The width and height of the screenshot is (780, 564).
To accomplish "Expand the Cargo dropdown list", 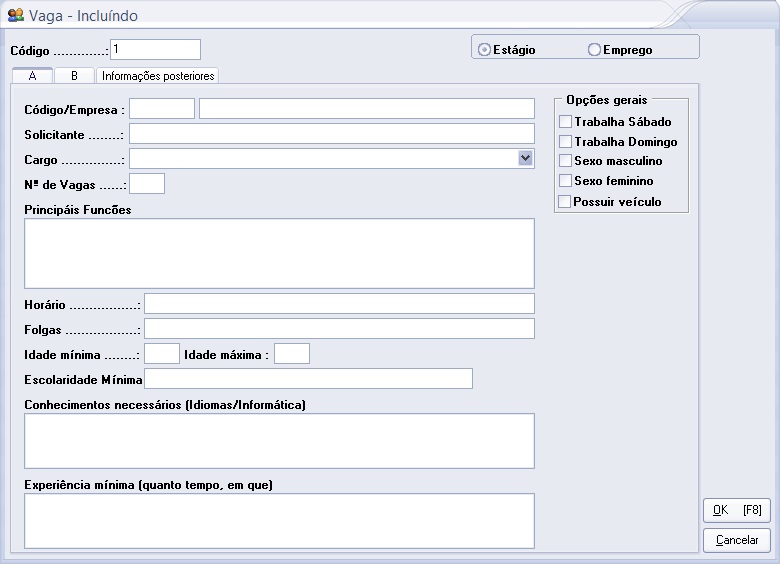I will pos(525,158).
